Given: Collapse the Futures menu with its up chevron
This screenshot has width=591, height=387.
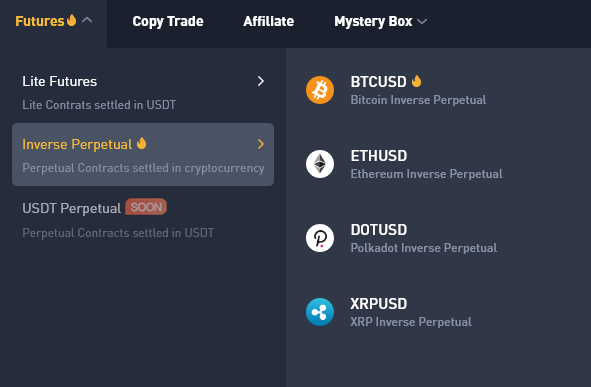Looking at the screenshot, I should click(87, 20).
